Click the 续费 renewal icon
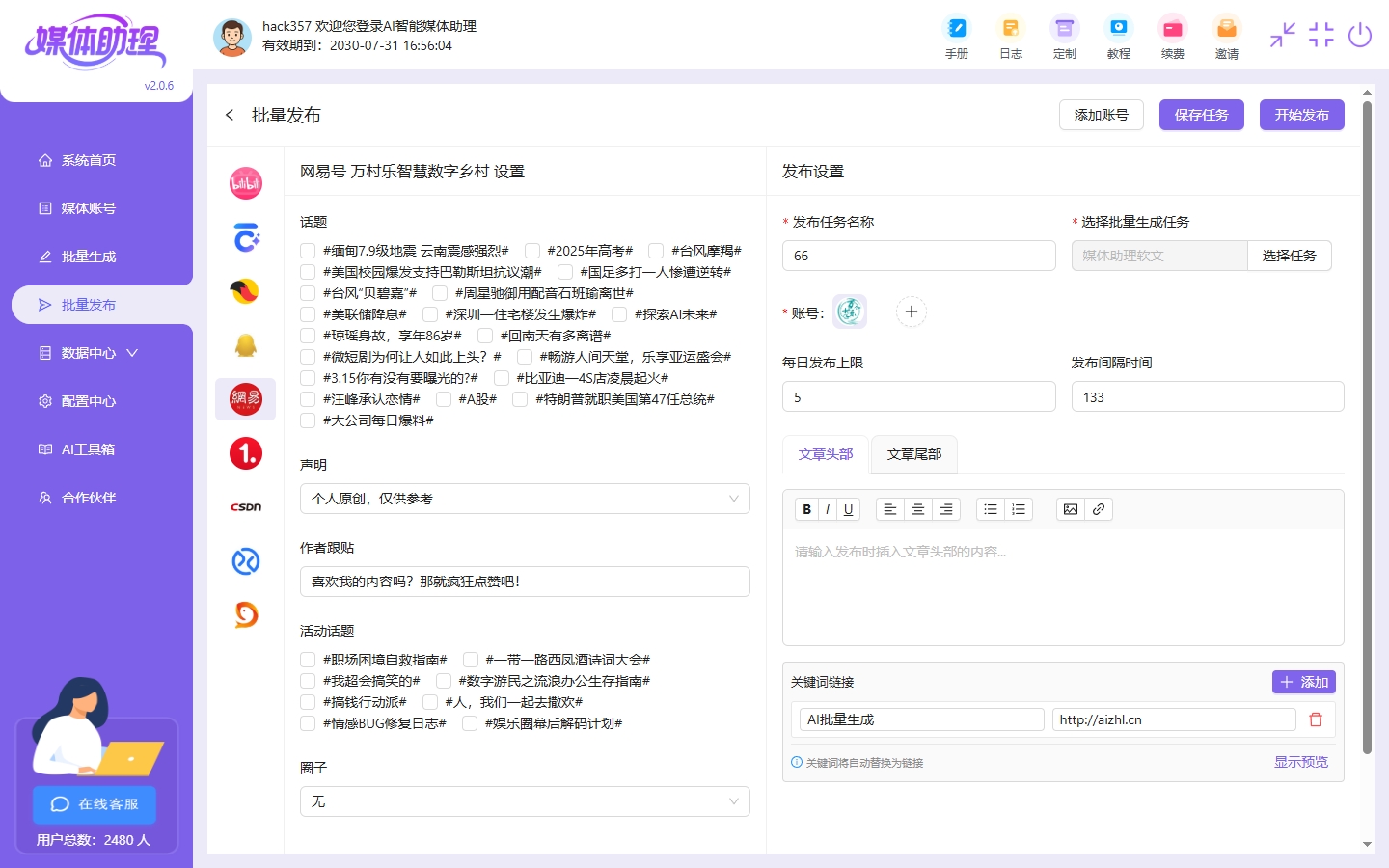Viewport: 1389px width, 868px height. pos(1172,37)
